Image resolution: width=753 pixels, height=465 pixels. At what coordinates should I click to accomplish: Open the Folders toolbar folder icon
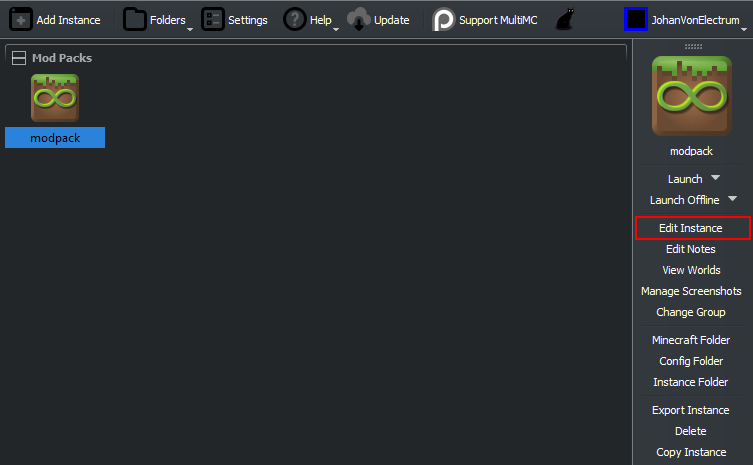coord(134,20)
